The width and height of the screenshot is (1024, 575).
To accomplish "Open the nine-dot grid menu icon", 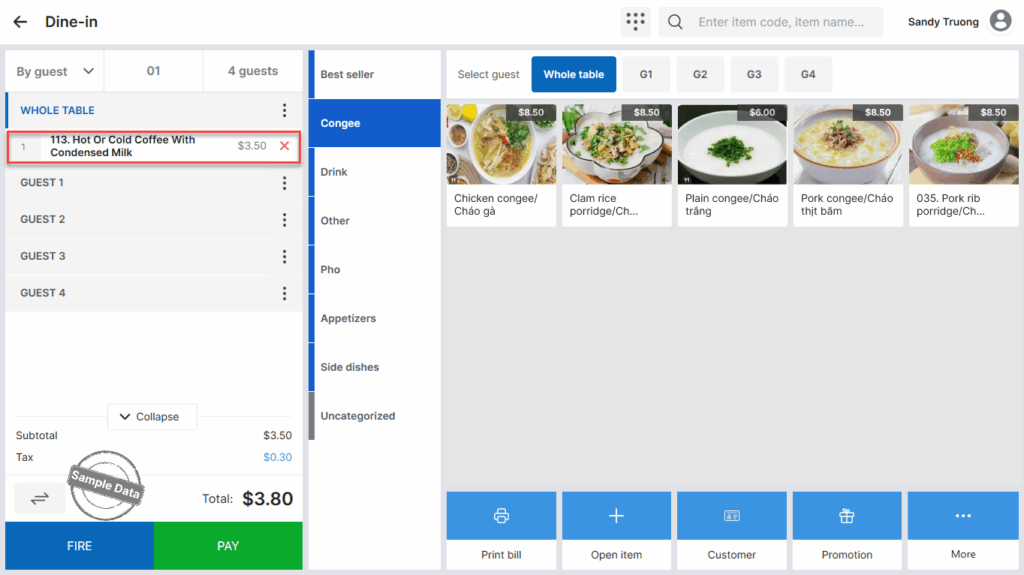I will tap(634, 22).
